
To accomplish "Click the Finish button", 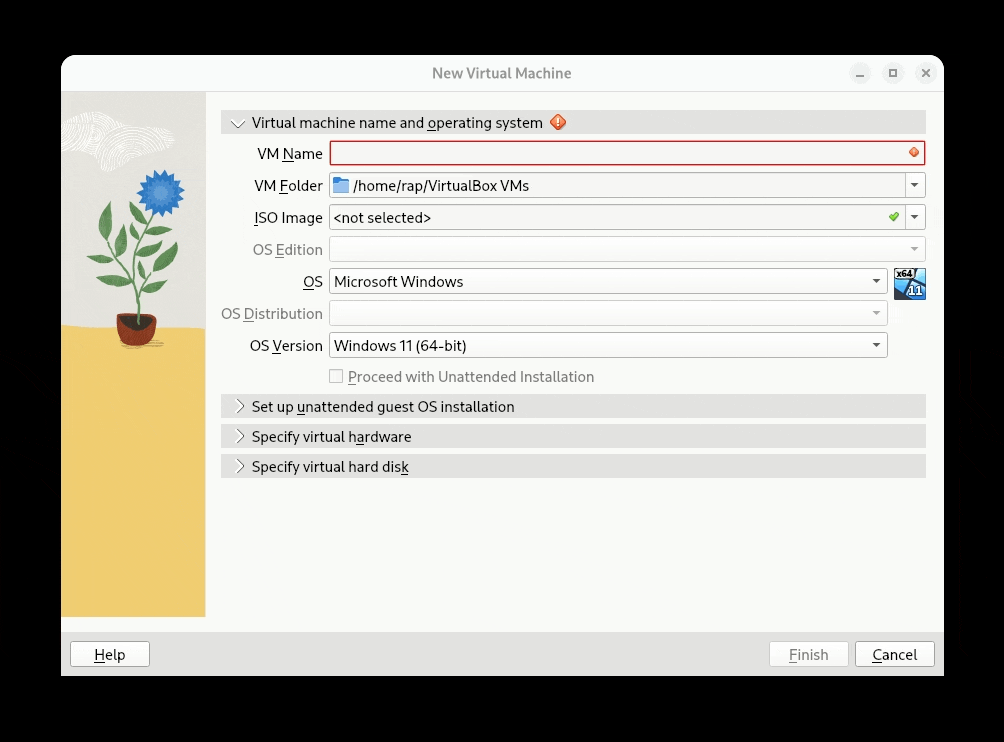I will point(808,655).
